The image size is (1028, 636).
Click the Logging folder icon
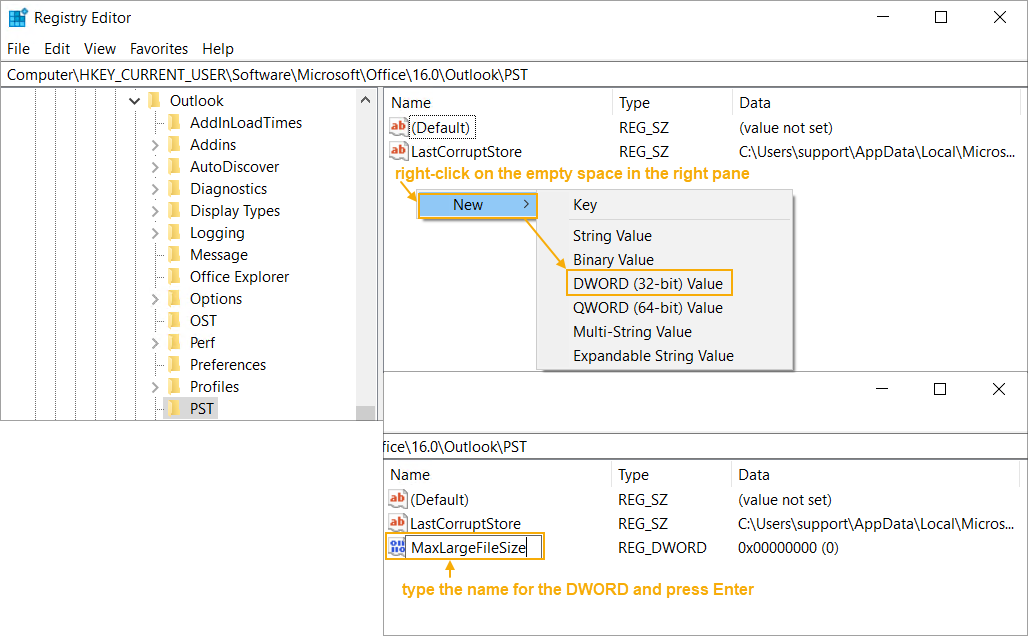[174, 233]
